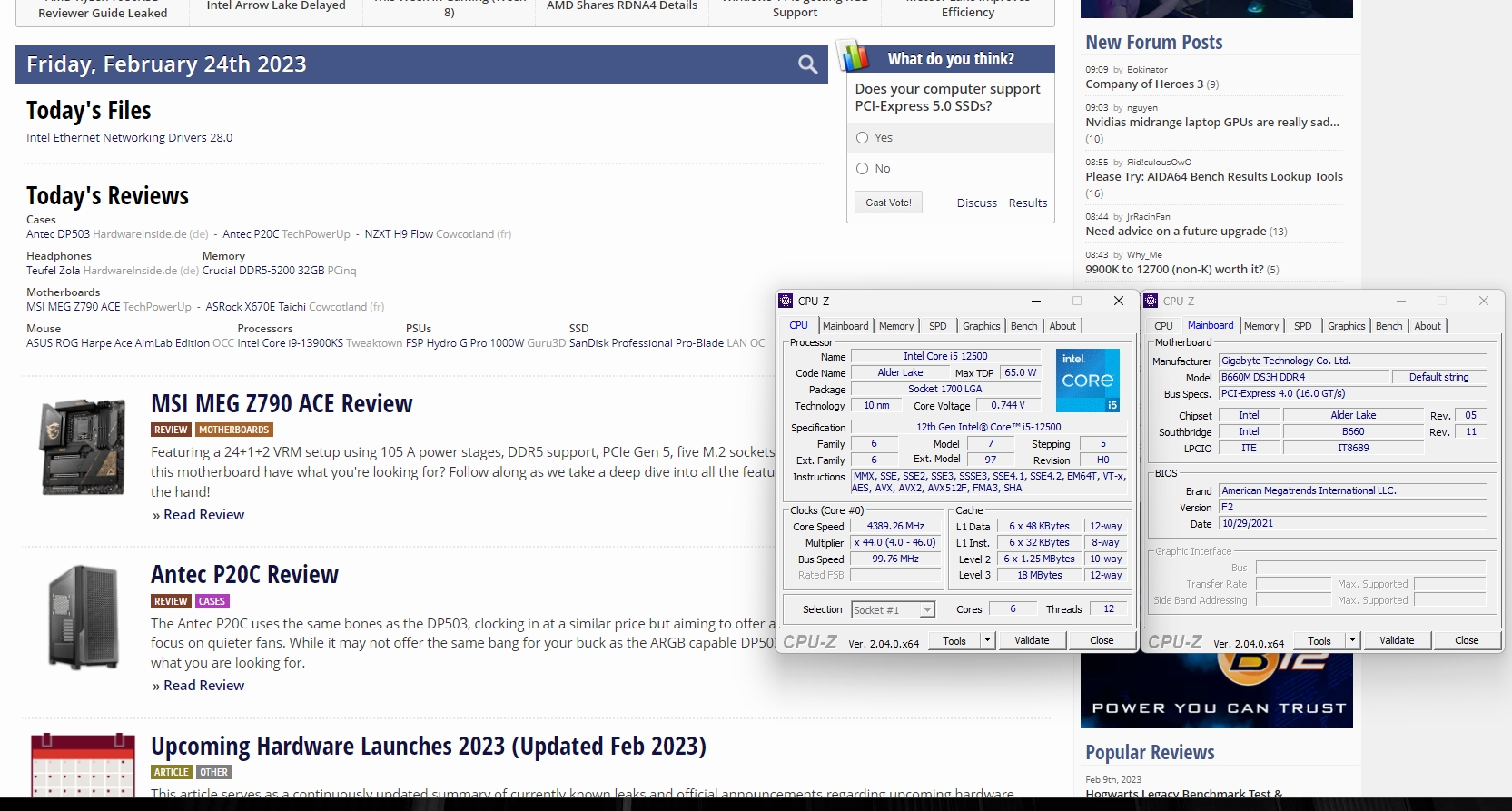Open Intel Core i9-13900KS review link
The height and width of the screenshot is (811, 1512).
[x=290, y=343]
